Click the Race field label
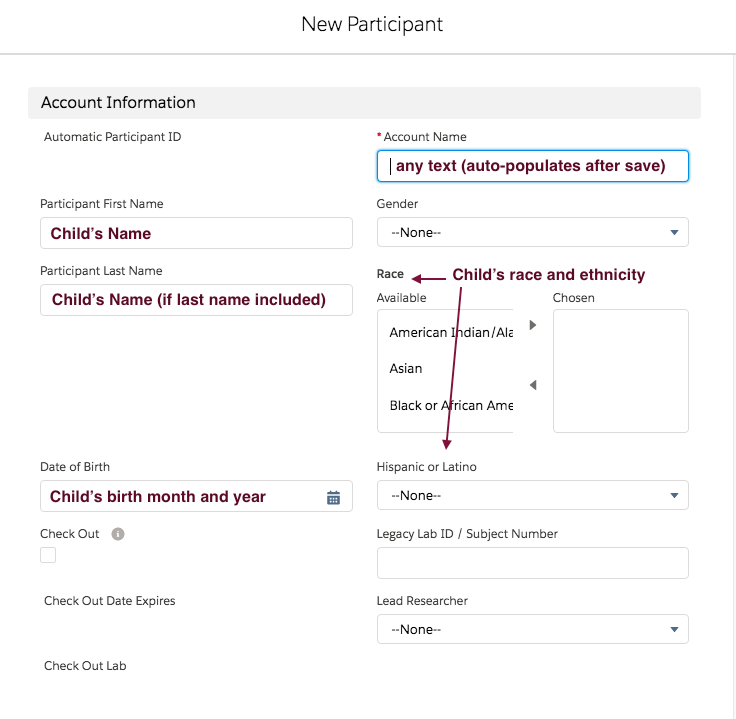This screenshot has width=736, height=719. point(390,274)
